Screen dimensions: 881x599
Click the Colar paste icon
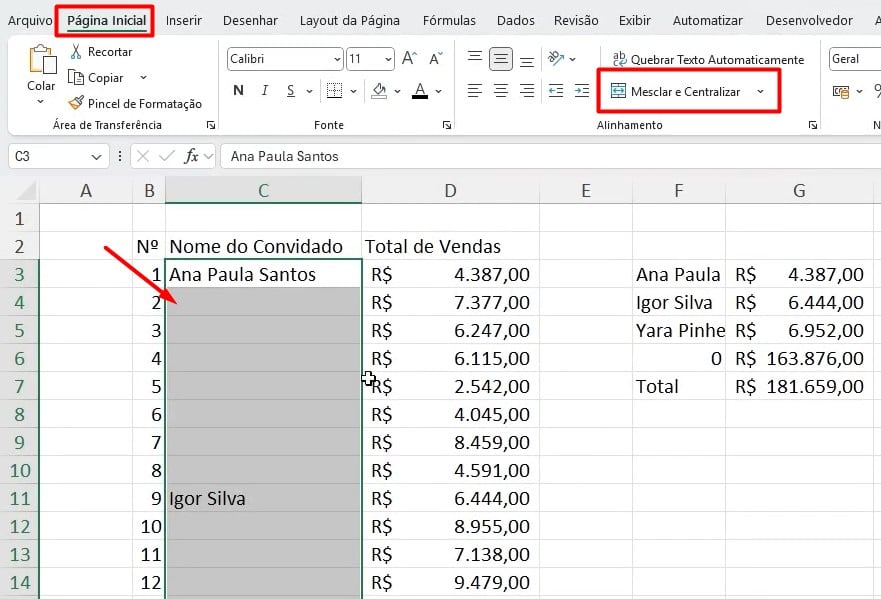42,59
